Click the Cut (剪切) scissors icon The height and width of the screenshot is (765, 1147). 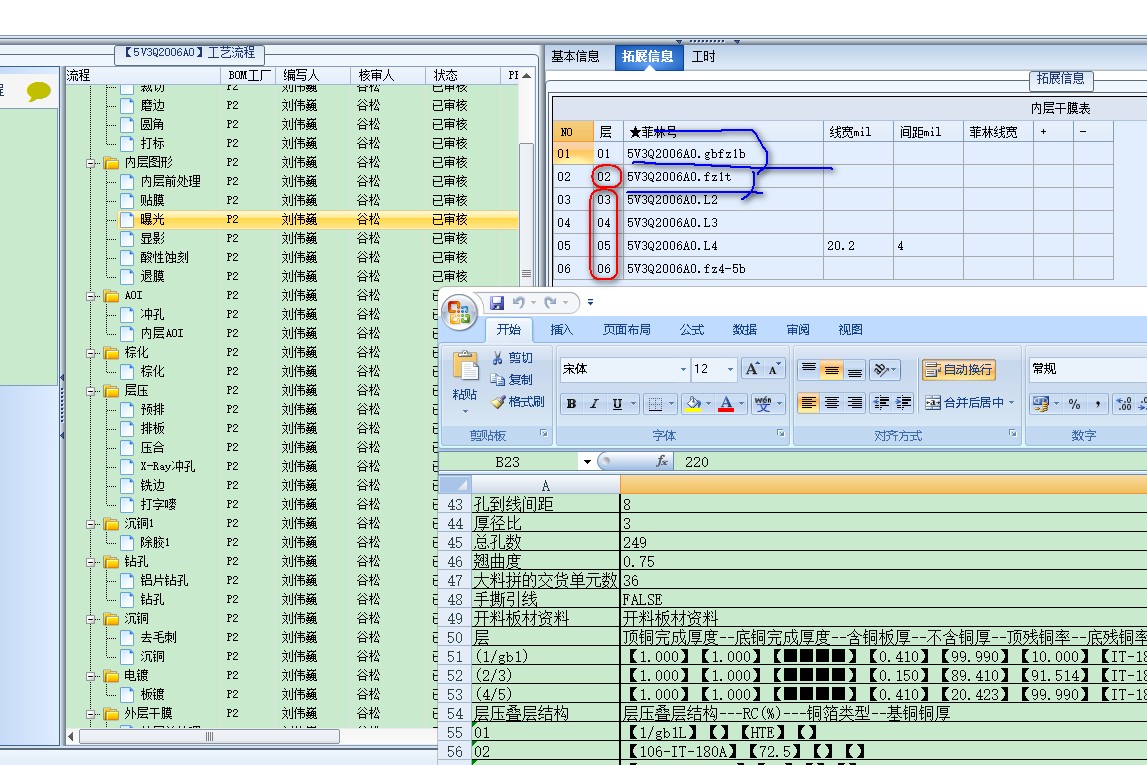coord(497,358)
